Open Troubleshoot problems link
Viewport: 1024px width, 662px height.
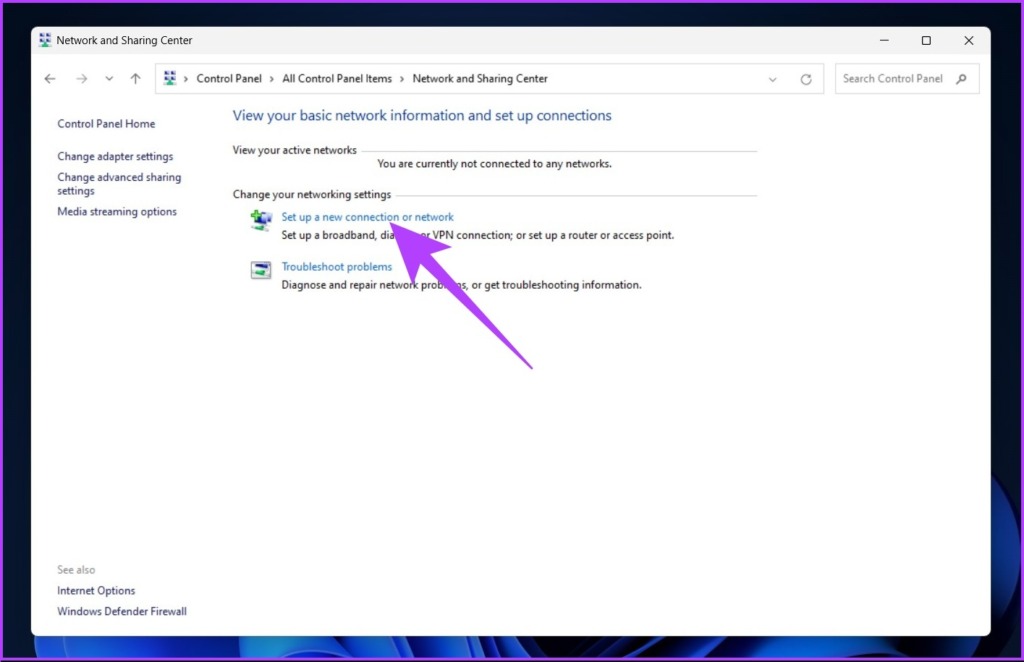pos(336,267)
